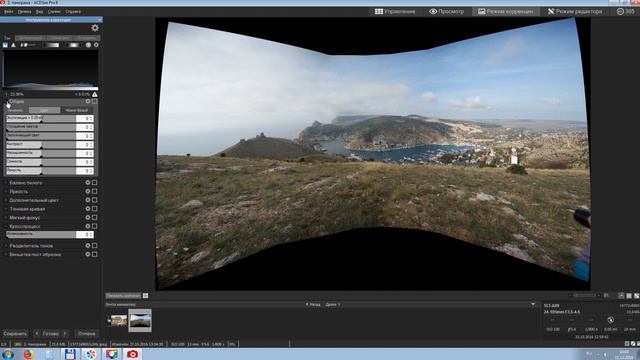Select the Черно-белый sub-tab
This screenshot has height=360, width=640.
(x=76, y=110)
